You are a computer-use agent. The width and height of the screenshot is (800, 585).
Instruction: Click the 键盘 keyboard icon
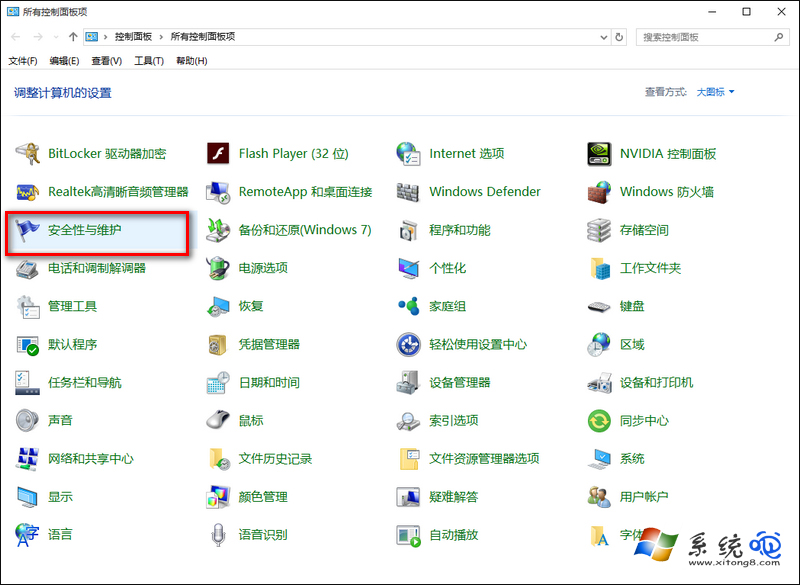pyautogui.click(x=599, y=307)
